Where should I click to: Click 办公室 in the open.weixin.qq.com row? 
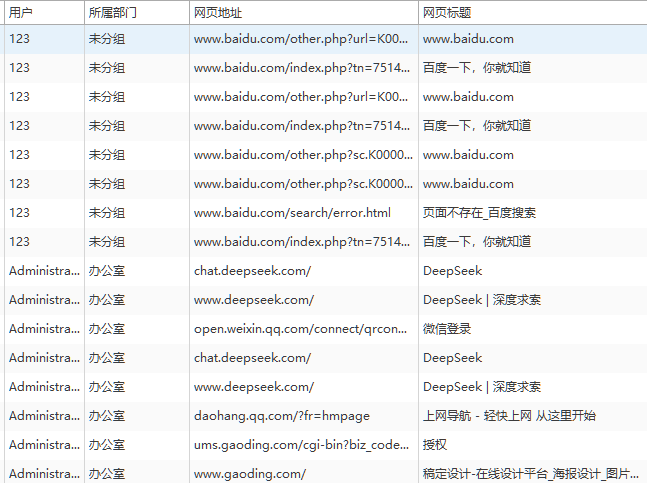pos(107,329)
